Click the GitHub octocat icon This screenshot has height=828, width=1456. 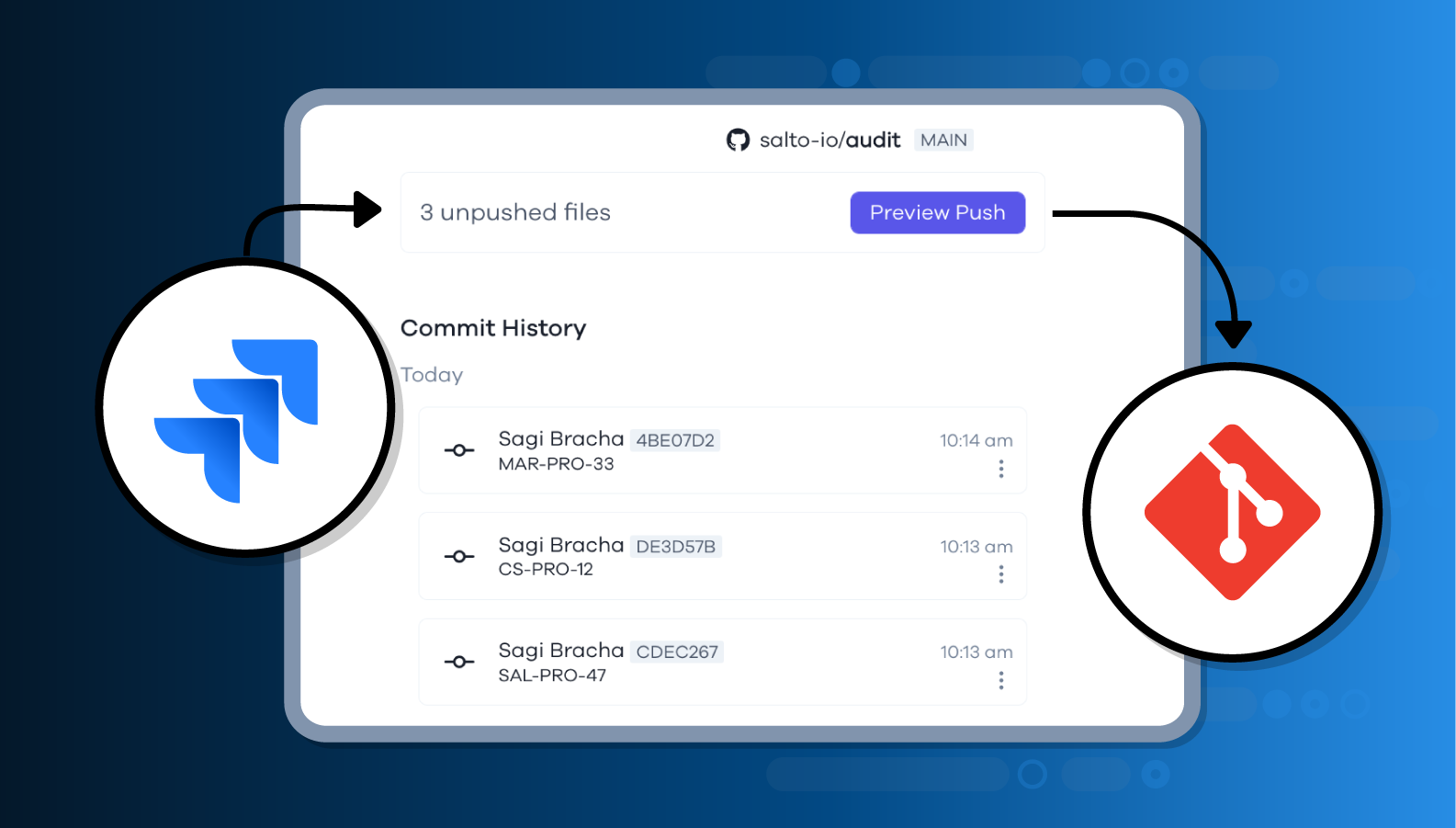click(x=738, y=140)
